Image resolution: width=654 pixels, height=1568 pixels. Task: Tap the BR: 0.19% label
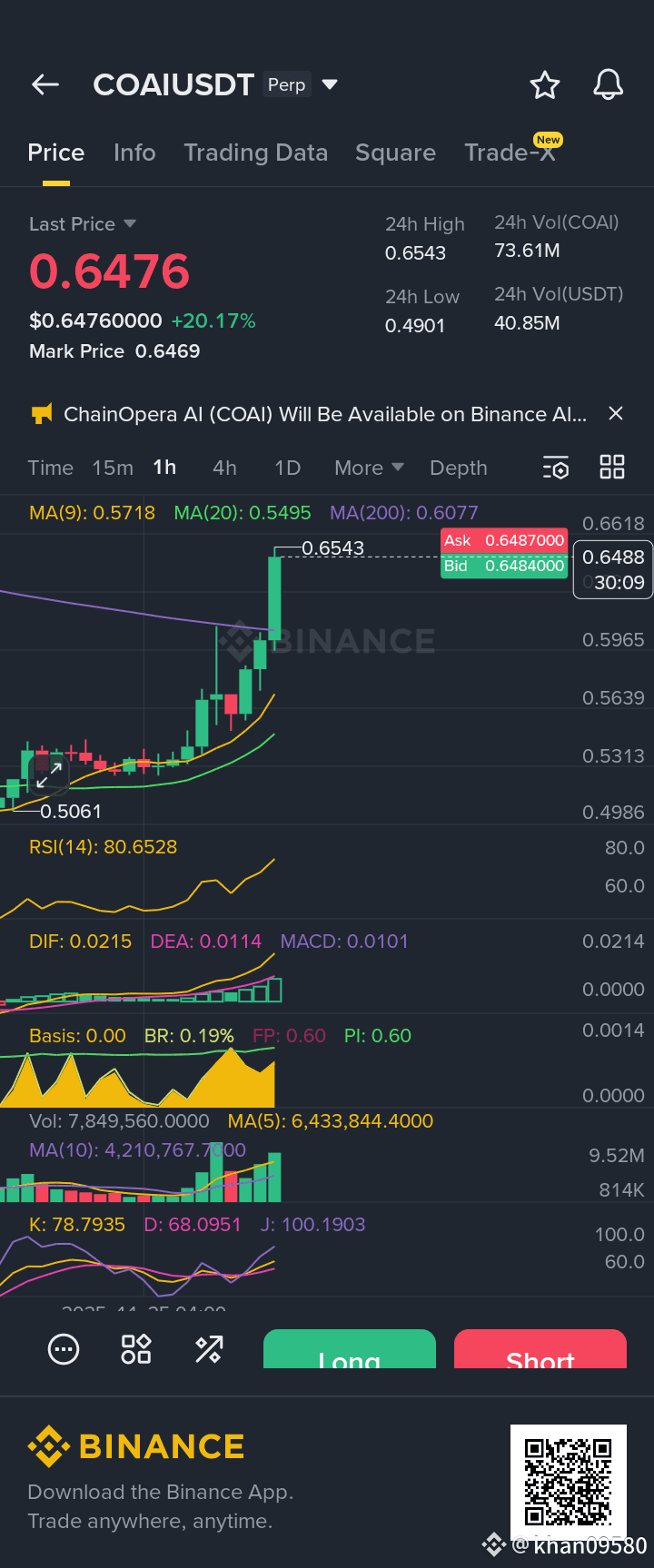189,1036
